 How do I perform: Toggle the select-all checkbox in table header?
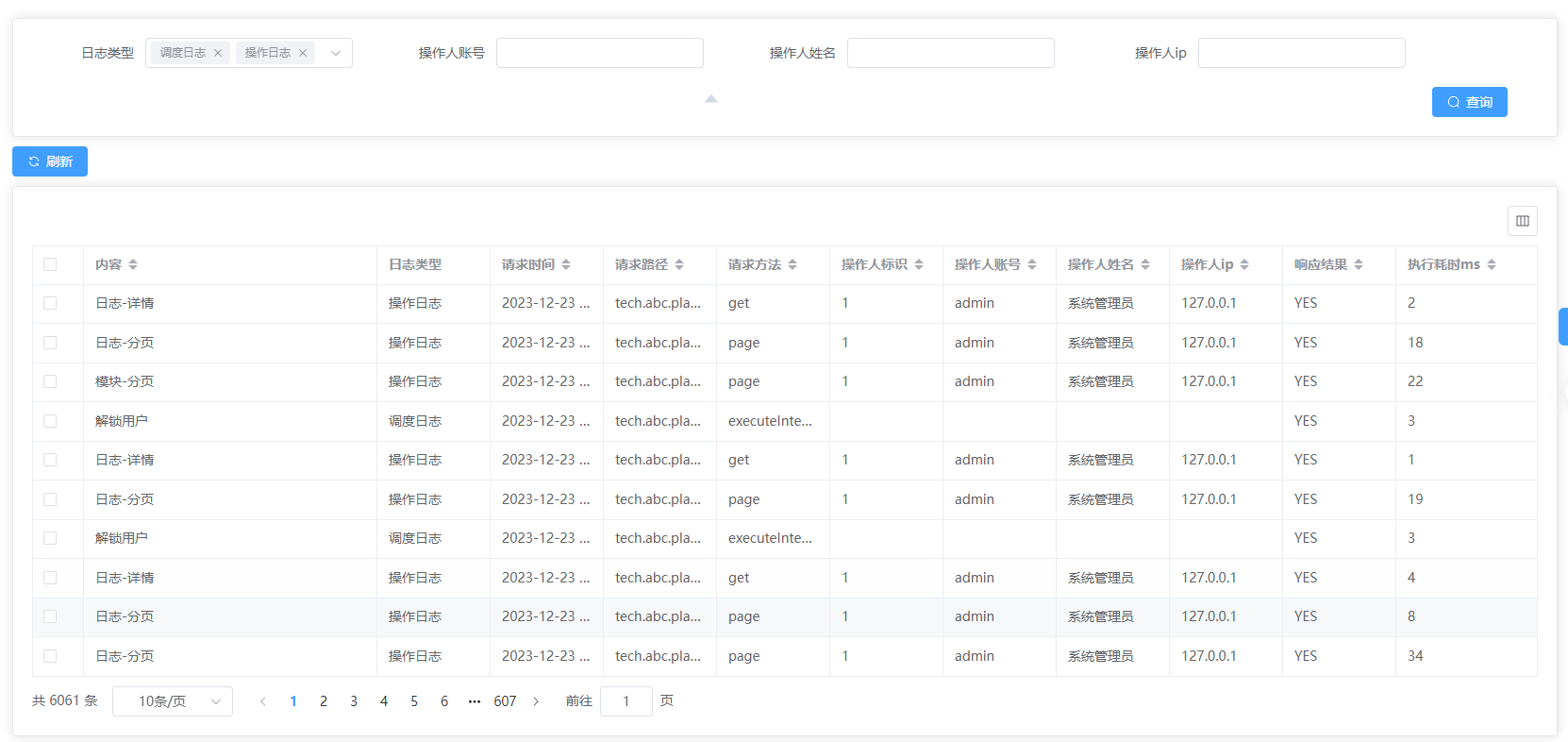click(50, 264)
